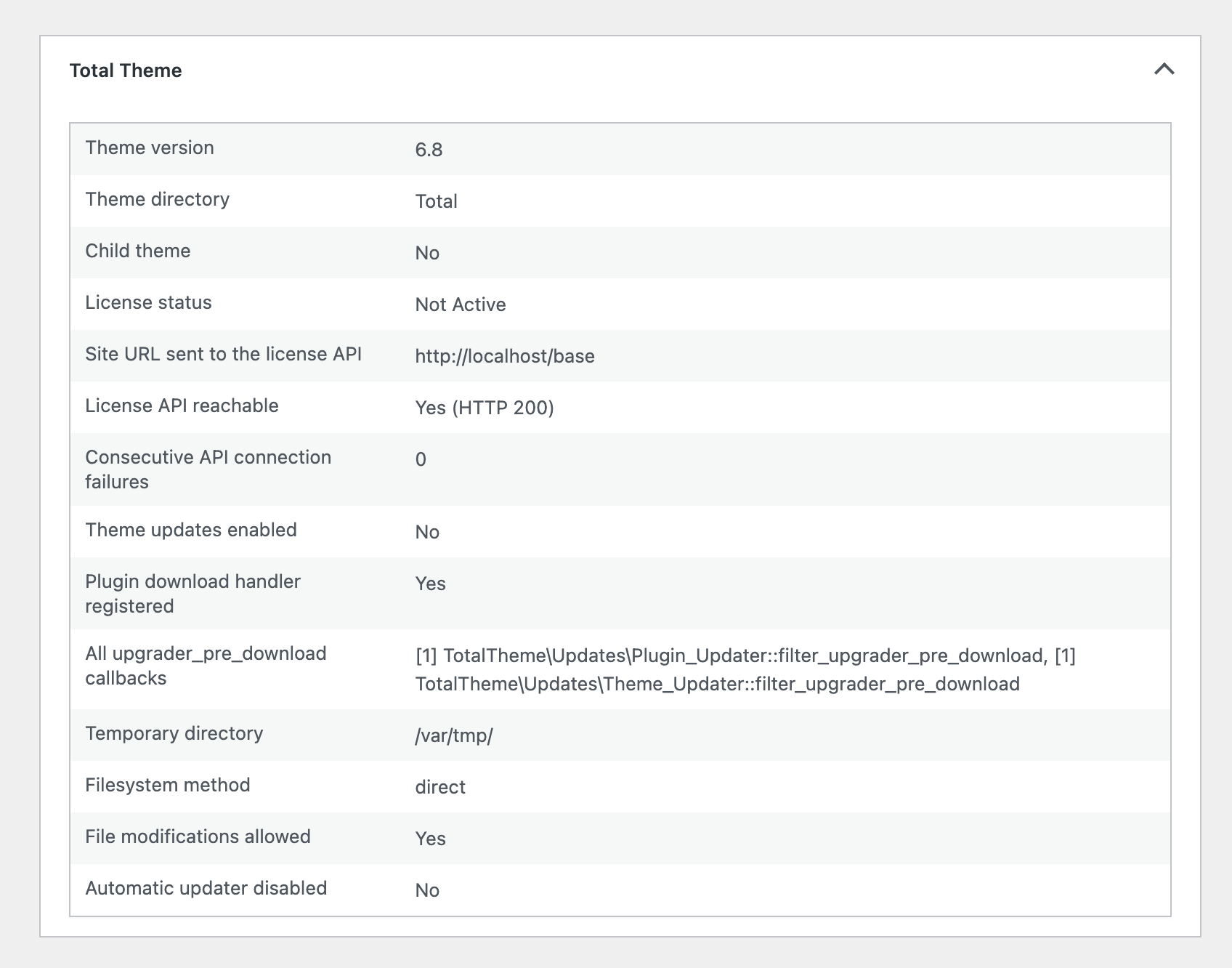Click Automatic updater disabled No value
Image resolution: width=1232 pixels, height=968 pixels.
click(427, 890)
